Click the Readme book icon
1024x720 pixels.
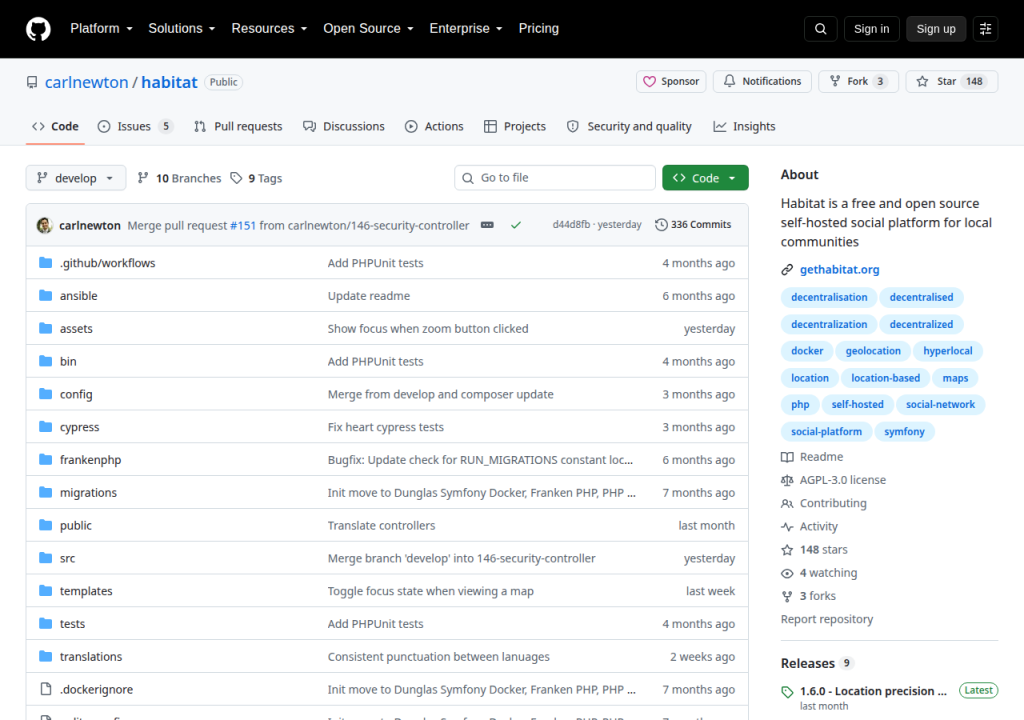787,457
